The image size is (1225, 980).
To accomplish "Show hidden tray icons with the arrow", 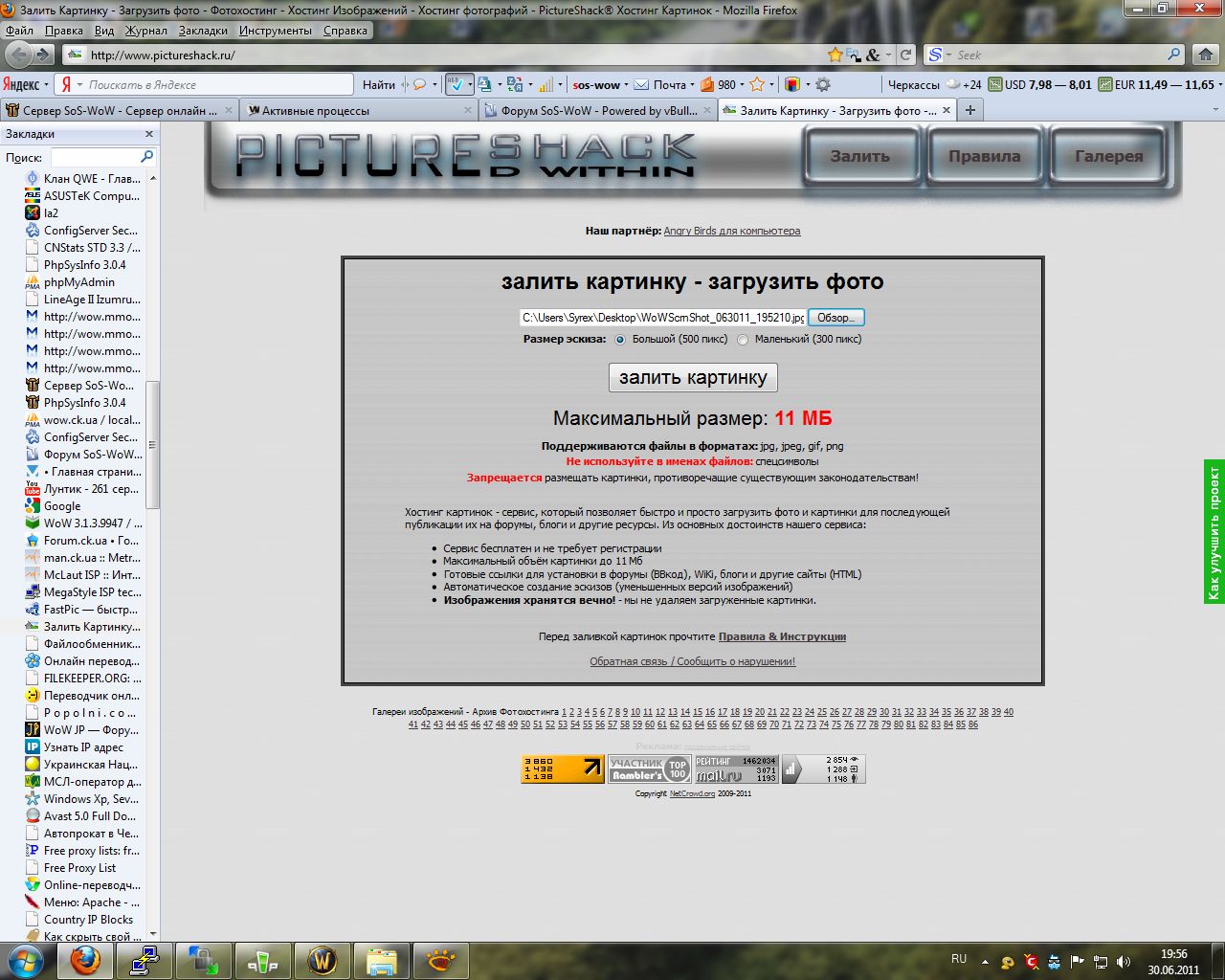I will pos(986,961).
